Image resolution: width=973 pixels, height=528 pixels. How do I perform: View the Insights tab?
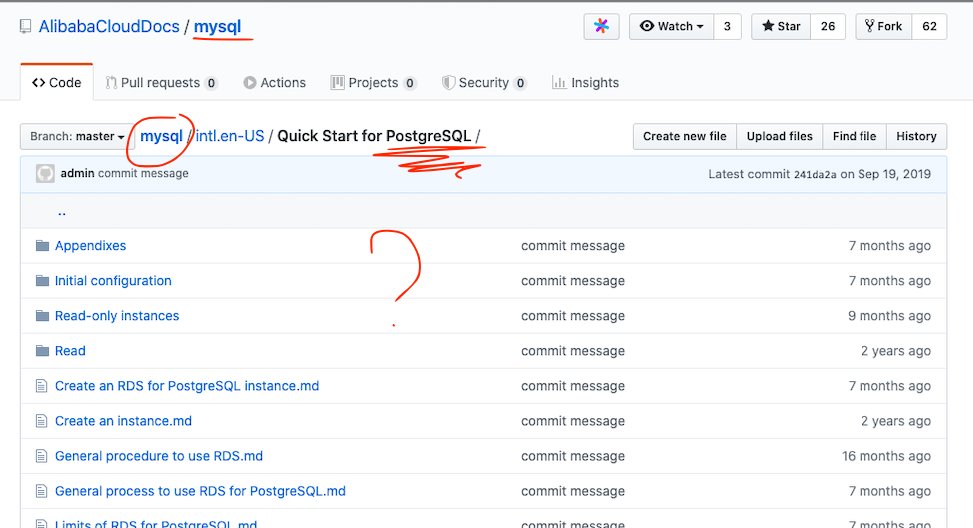(586, 83)
